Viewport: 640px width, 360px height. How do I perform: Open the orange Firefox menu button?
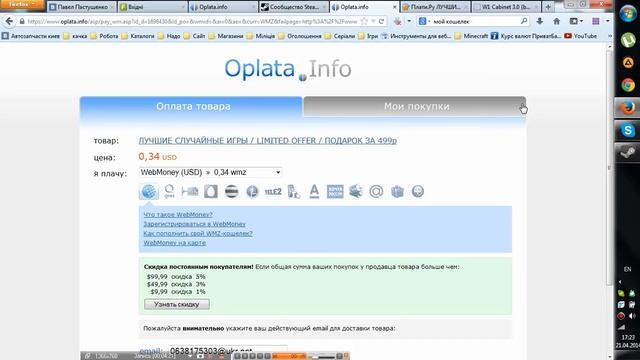pyautogui.click(x=22, y=4)
